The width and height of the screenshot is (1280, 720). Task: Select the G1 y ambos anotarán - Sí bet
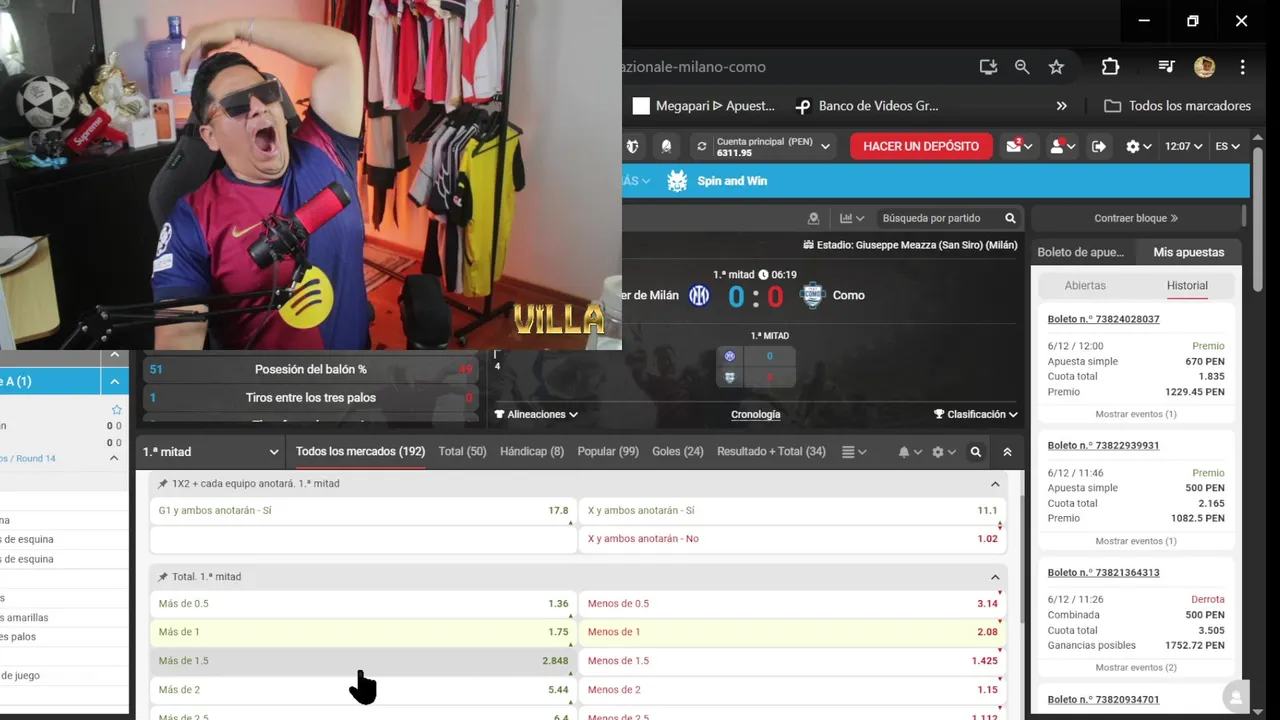363,511
